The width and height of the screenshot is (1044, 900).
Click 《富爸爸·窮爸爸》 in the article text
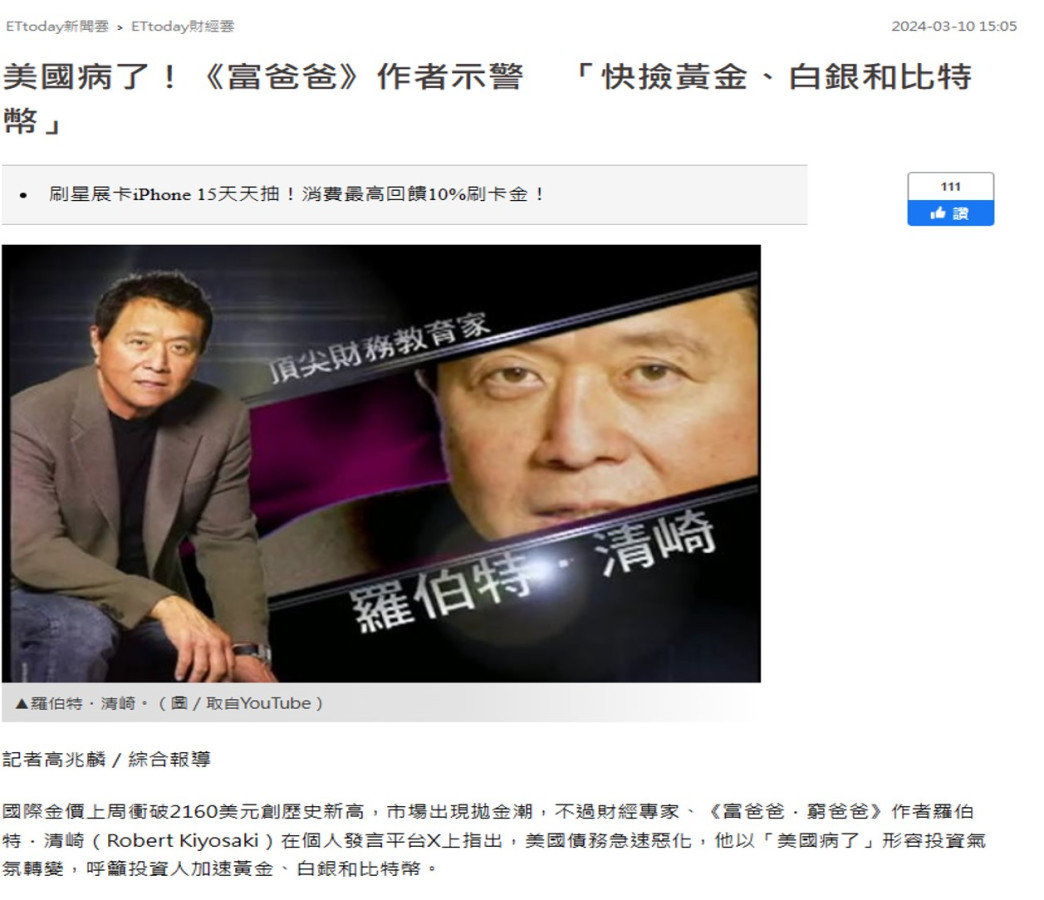pos(794,811)
